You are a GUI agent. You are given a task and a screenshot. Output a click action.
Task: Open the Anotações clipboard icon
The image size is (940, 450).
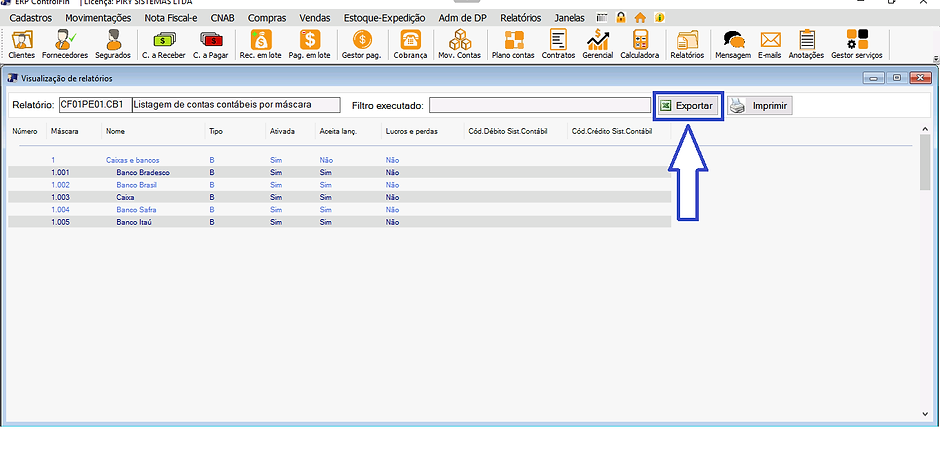pos(806,45)
